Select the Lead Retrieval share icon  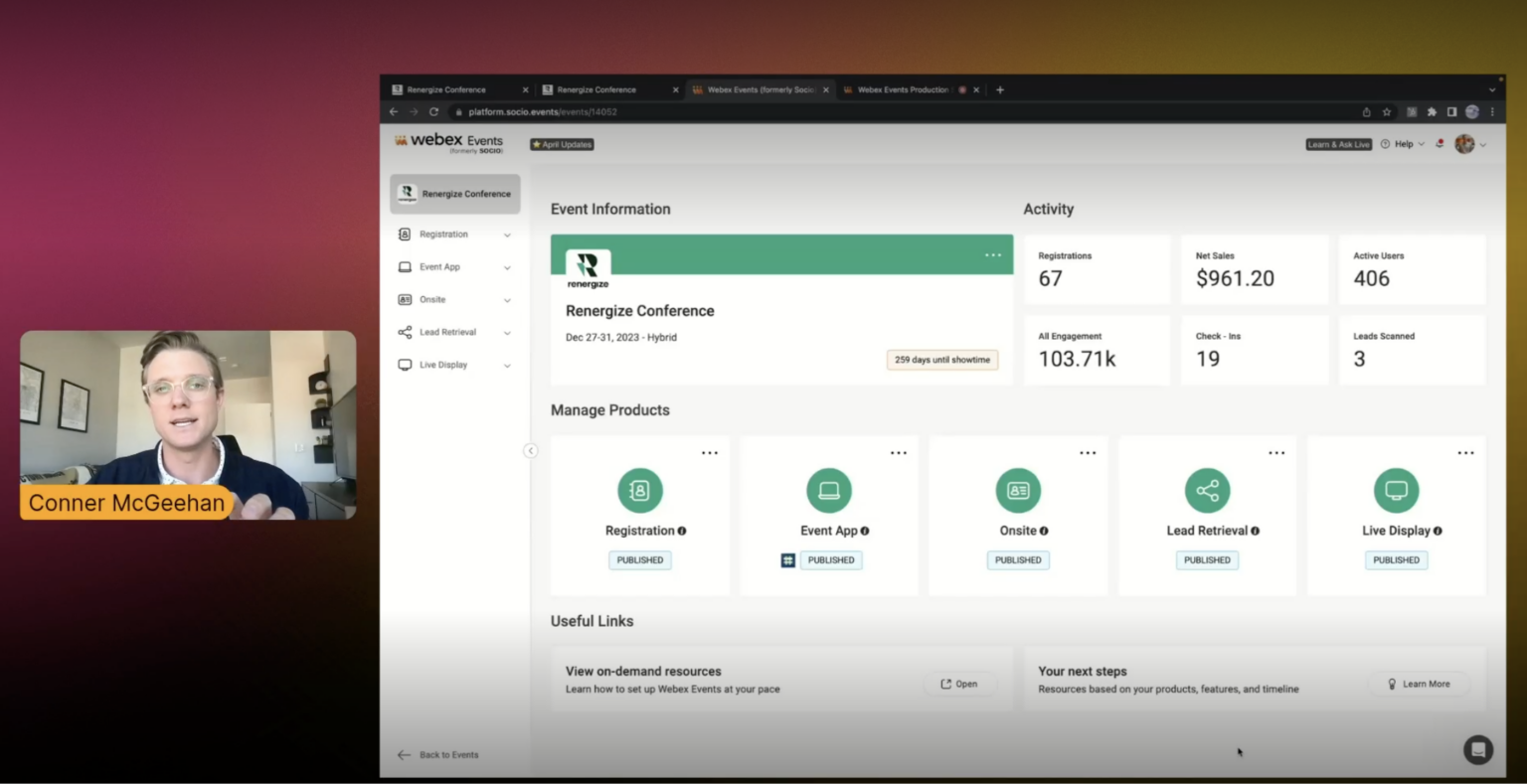click(x=1207, y=490)
